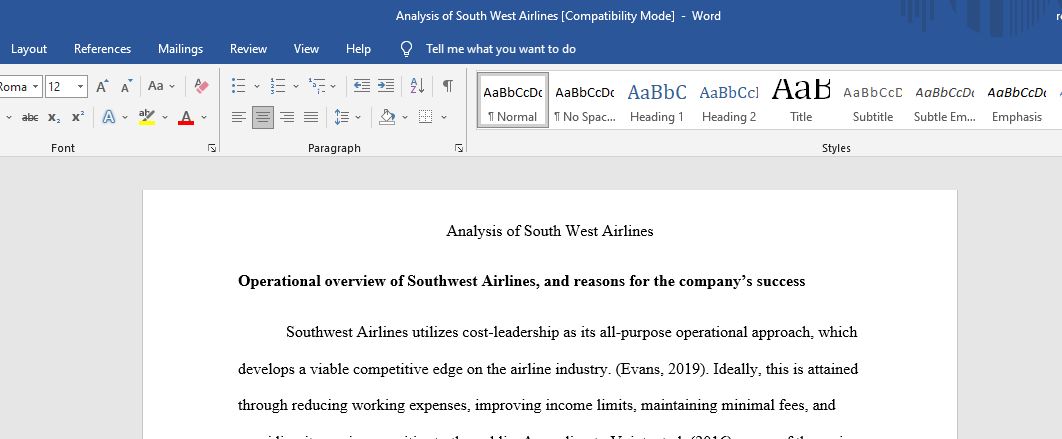The height and width of the screenshot is (439, 1062).
Task: Open font name dropdown arrow
Action: click(x=36, y=86)
